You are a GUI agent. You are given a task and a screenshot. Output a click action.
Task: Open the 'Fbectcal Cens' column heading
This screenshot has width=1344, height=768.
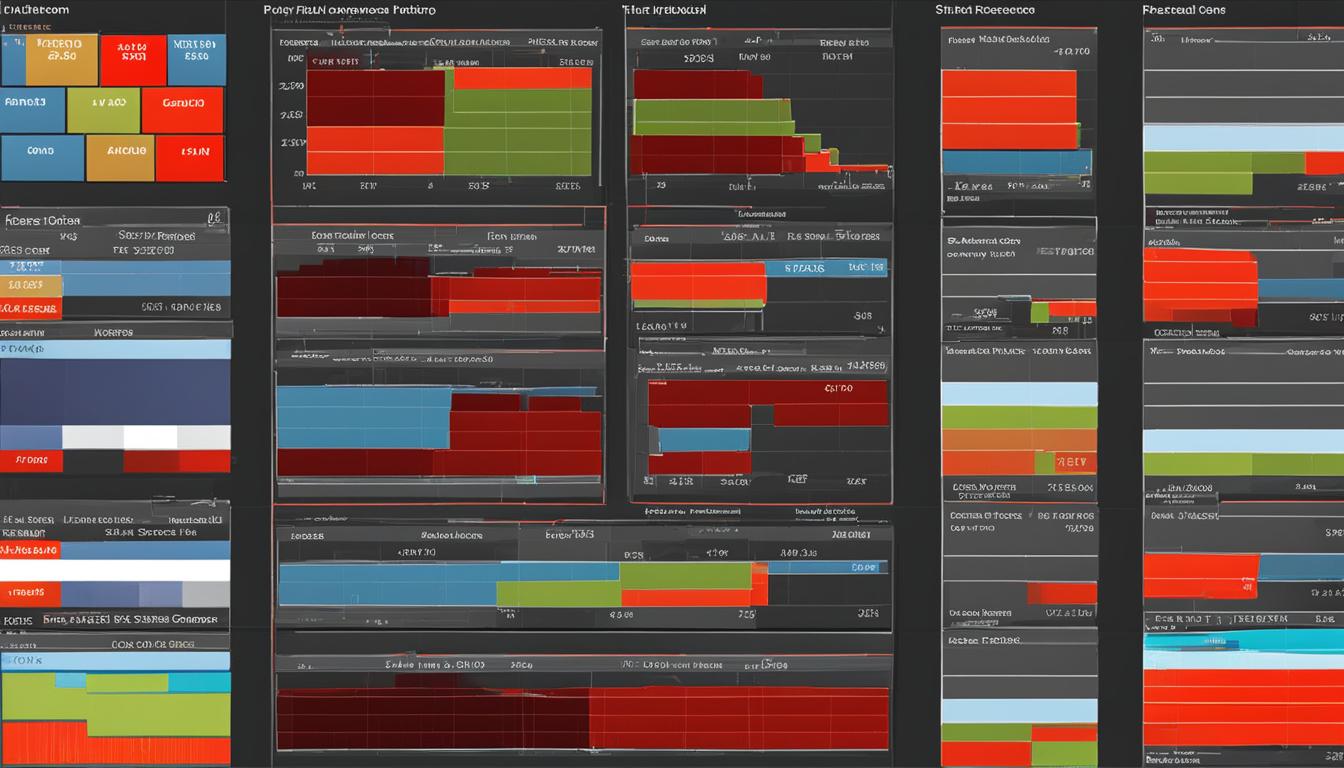pyautogui.click(x=1184, y=10)
